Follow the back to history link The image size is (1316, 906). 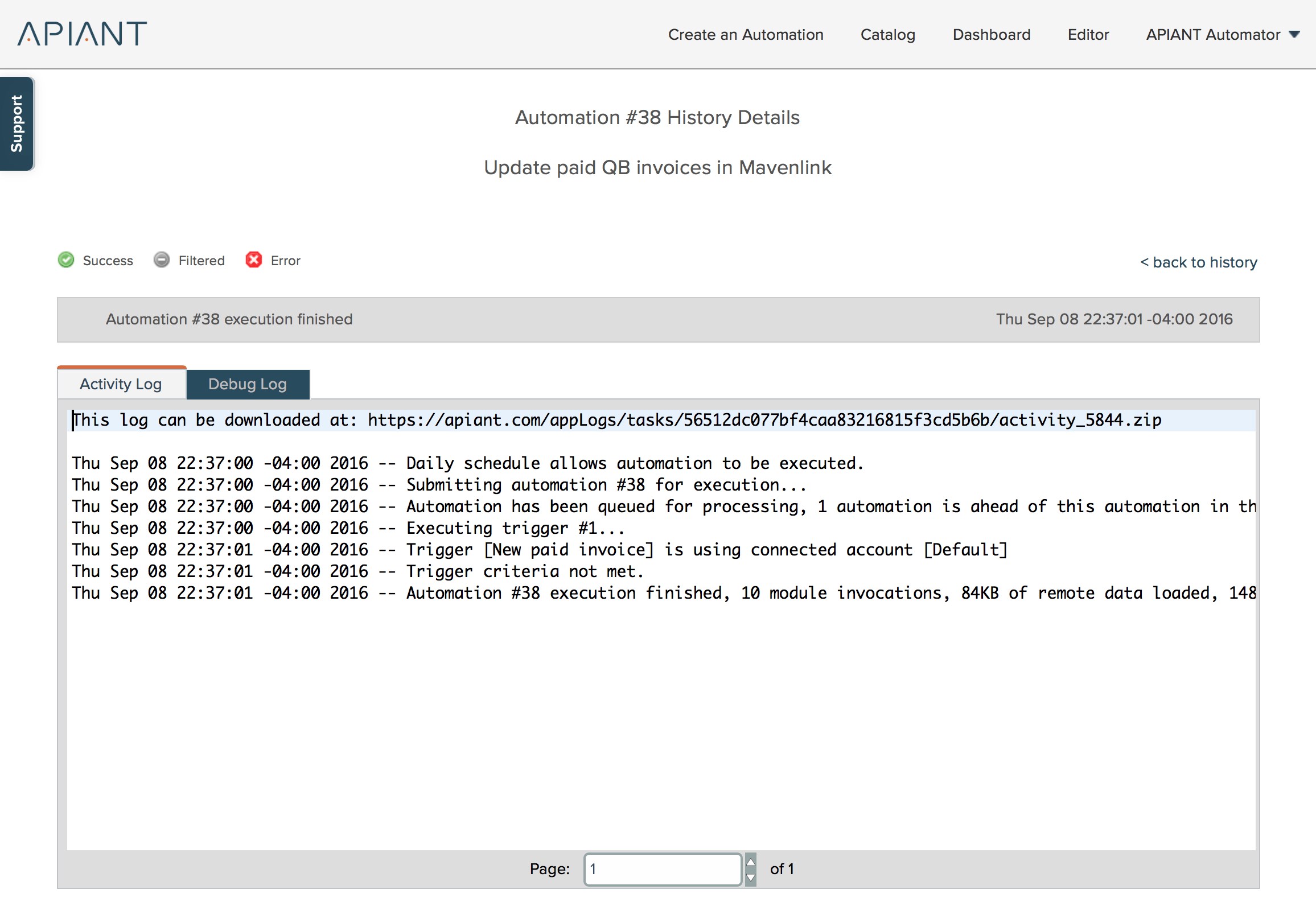pos(1199,262)
